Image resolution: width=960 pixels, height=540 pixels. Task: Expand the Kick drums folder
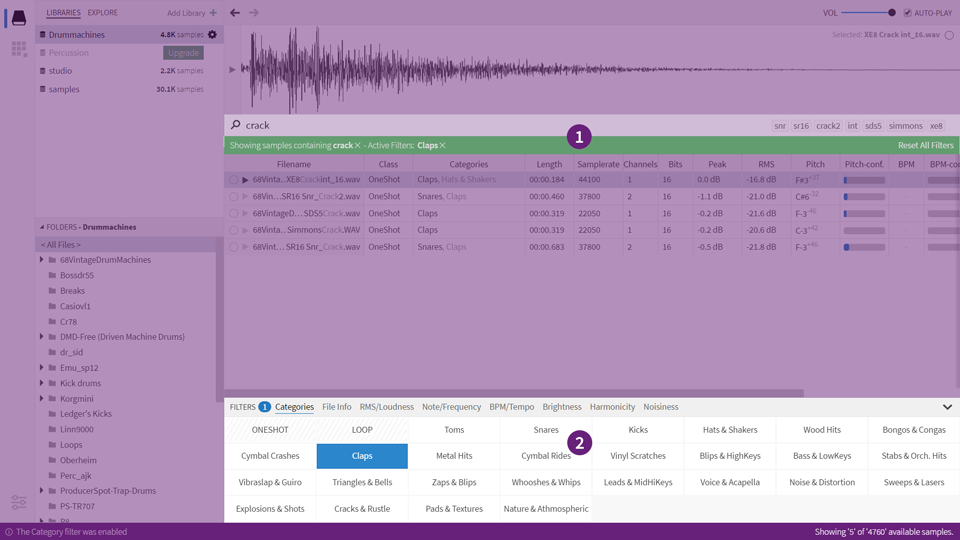[42, 383]
